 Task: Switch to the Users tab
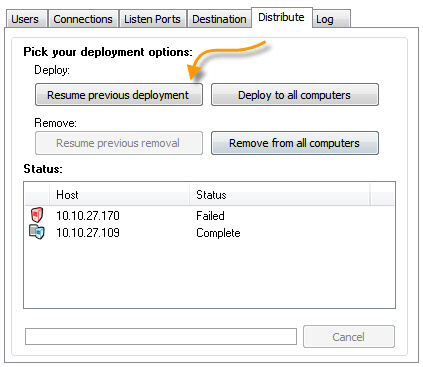[27, 19]
